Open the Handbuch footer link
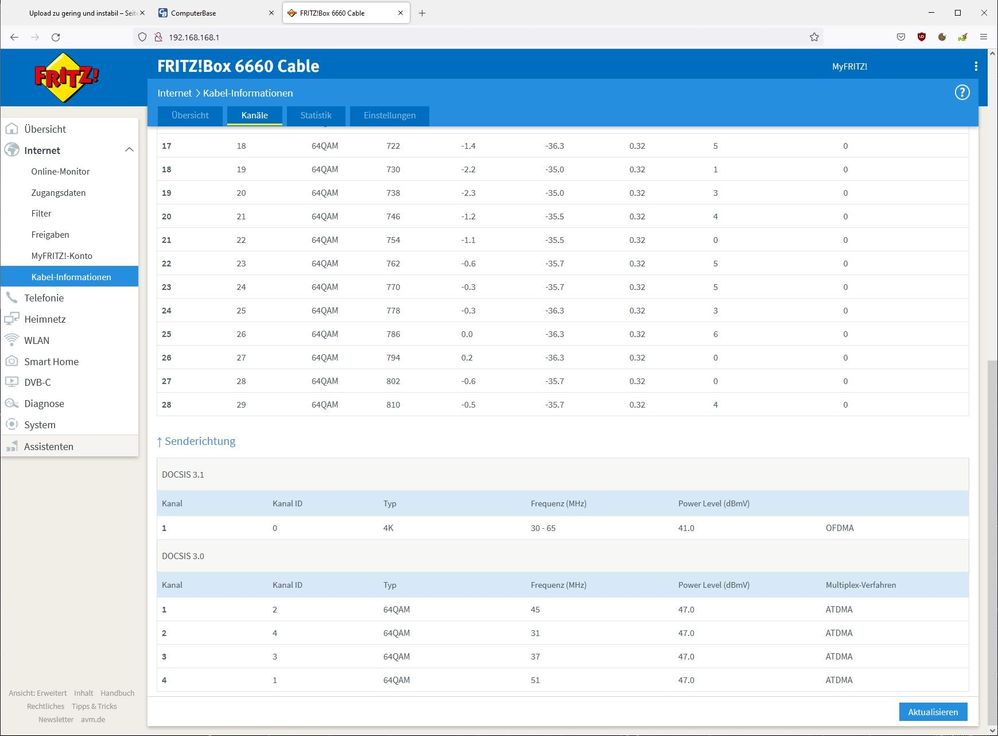The image size is (998, 736). [x=117, y=693]
